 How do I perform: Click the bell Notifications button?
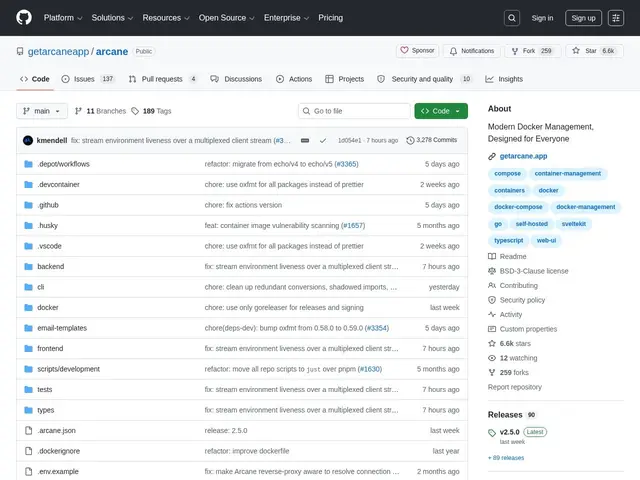pos(472,51)
